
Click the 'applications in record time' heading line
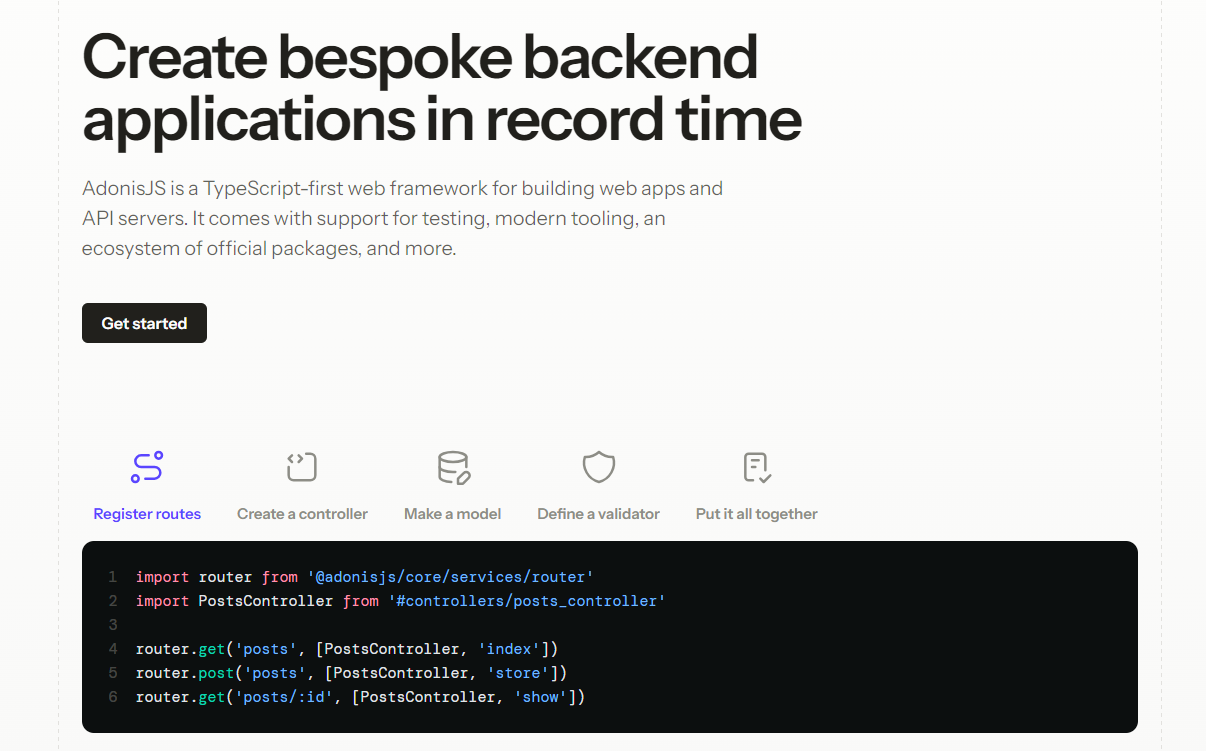[442, 120]
